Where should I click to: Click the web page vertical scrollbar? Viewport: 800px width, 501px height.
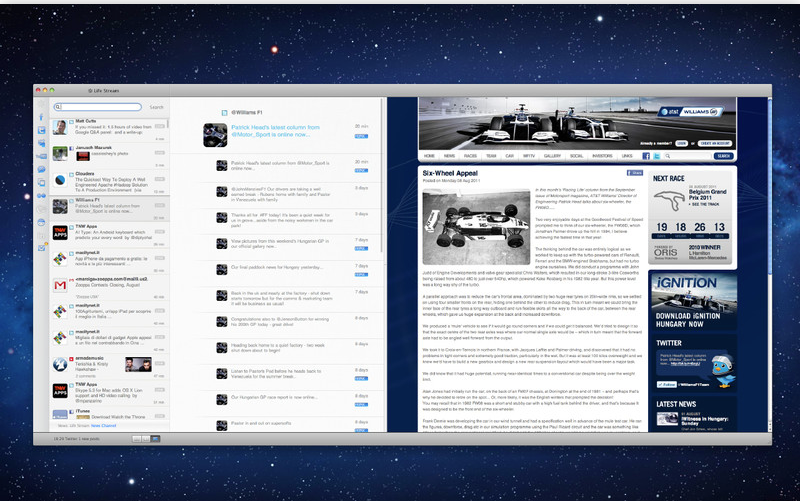tap(769, 189)
